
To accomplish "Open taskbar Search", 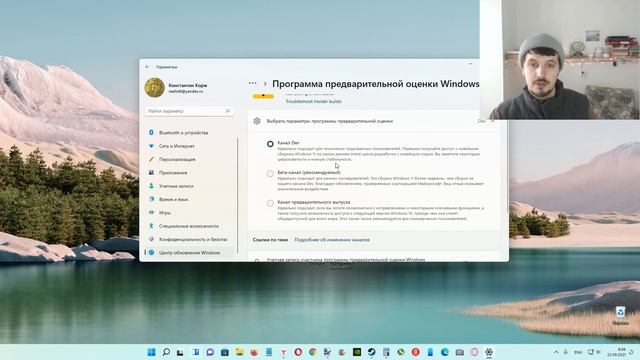I will point(166,352).
